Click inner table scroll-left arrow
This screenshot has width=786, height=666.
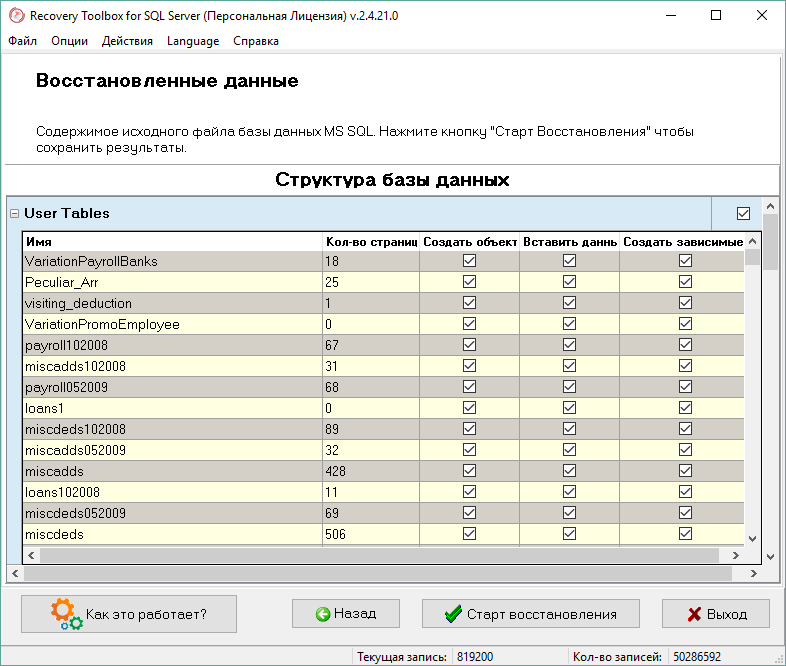click(31, 555)
